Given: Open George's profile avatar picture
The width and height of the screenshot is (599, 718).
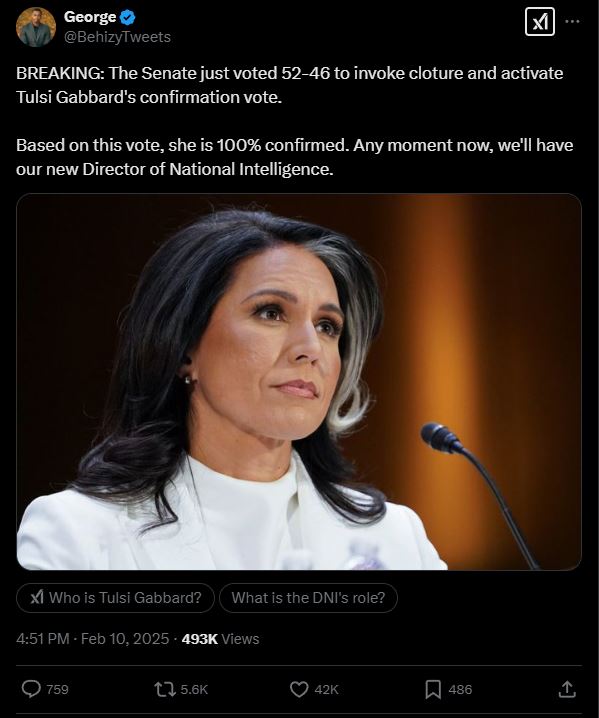Looking at the screenshot, I should click(36, 27).
